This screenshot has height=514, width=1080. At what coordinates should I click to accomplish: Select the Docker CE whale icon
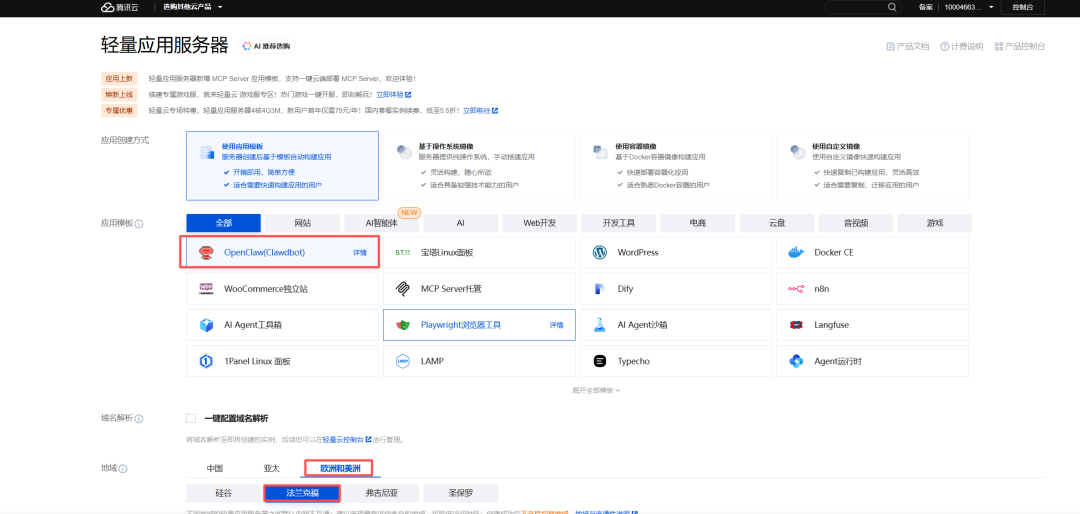click(796, 253)
